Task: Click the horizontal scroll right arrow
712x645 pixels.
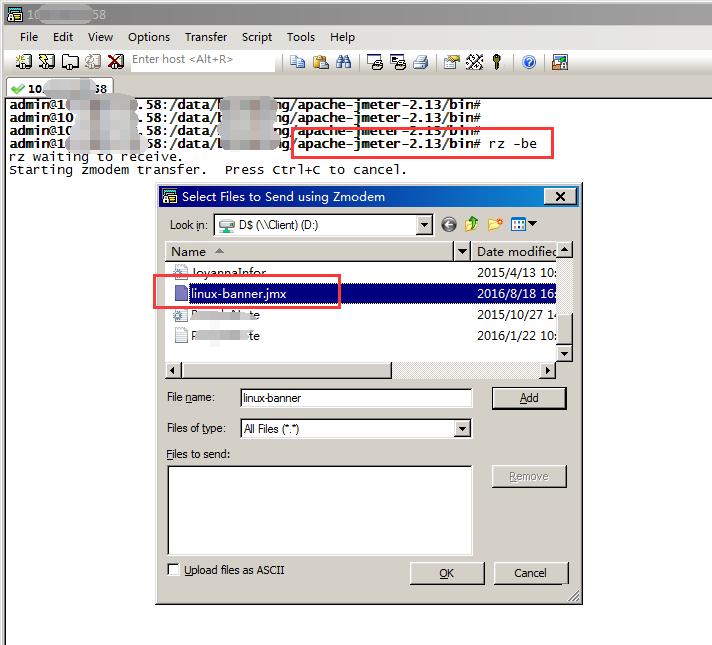Action: [x=548, y=370]
